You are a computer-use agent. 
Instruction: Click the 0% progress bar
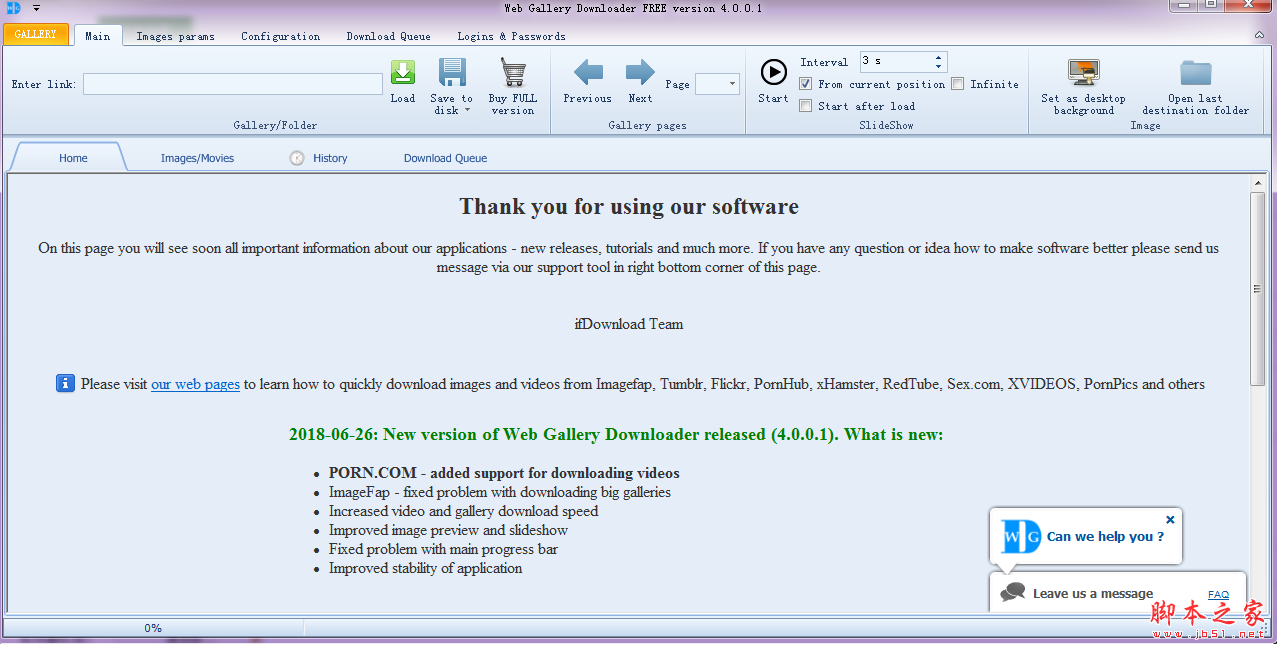point(152,627)
